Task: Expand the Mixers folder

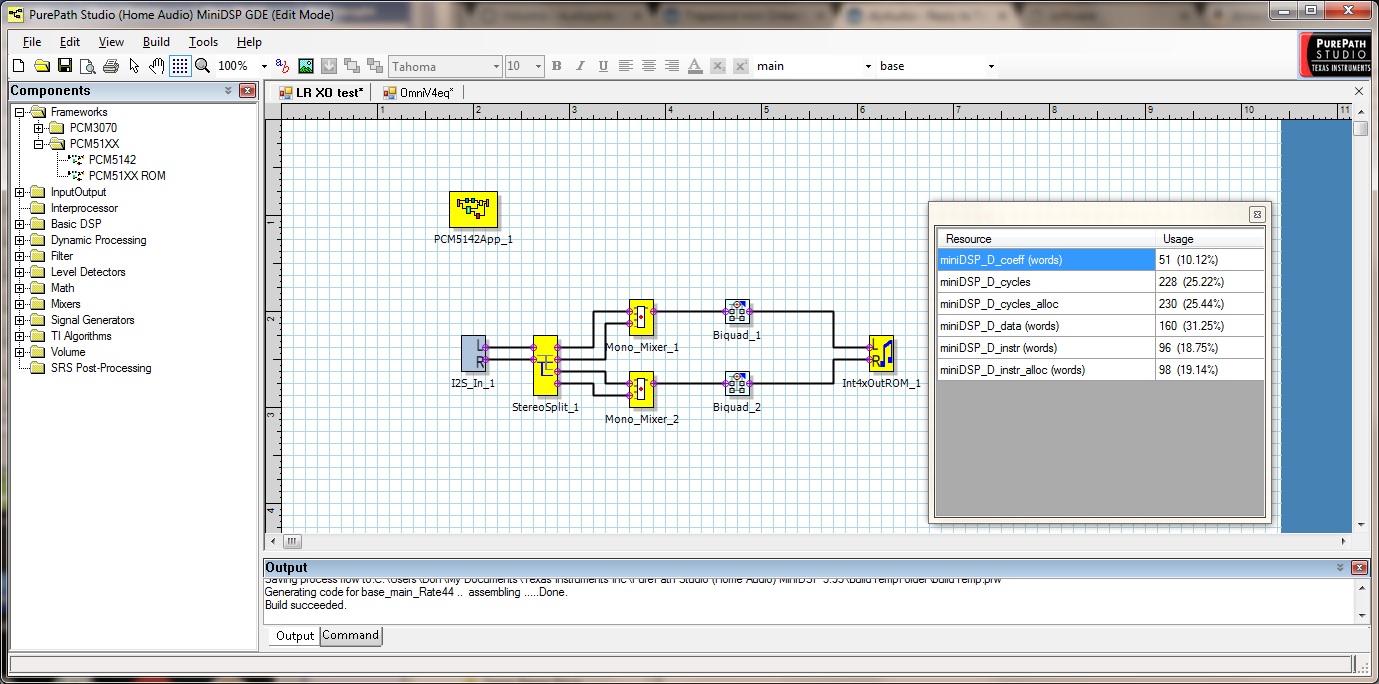Action: 21,304
